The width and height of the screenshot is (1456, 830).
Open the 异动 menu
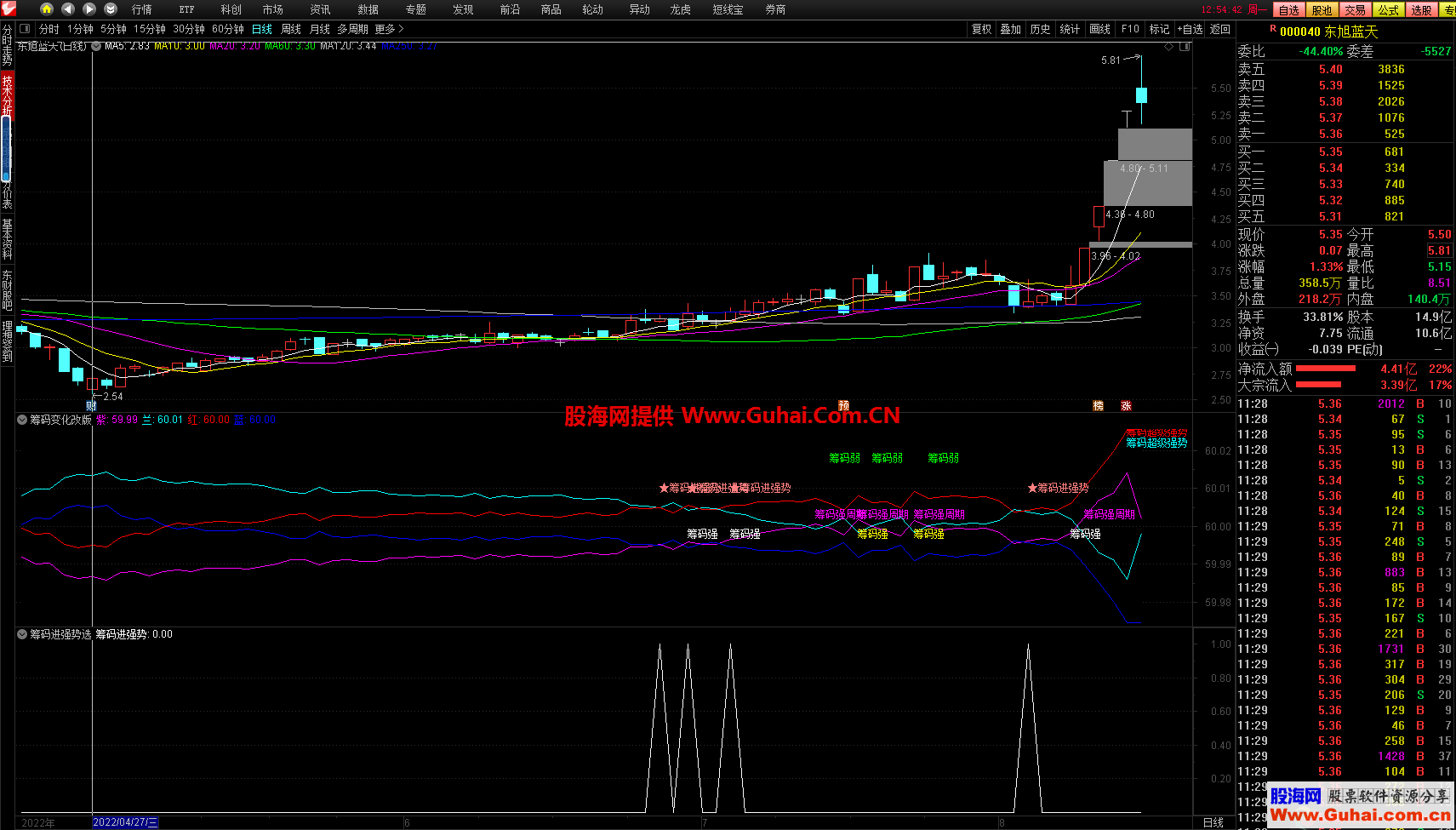tap(639, 9)
